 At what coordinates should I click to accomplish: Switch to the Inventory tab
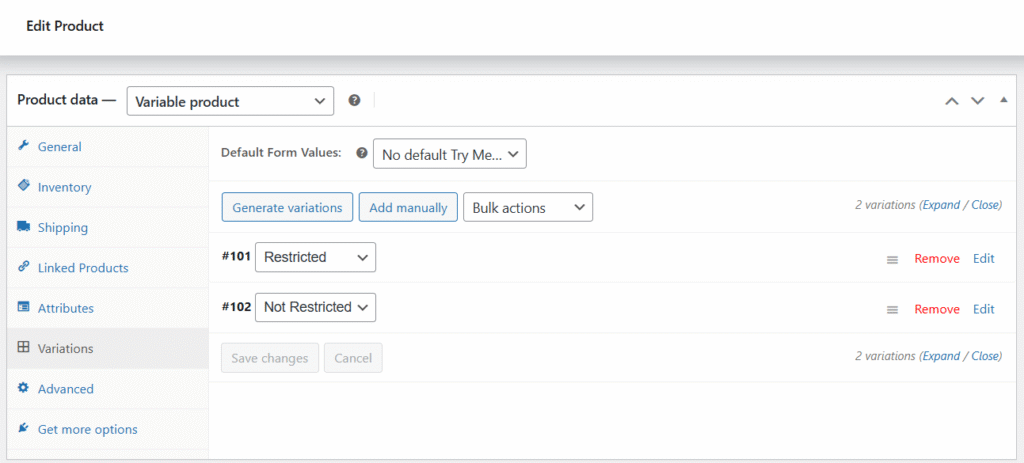click(64, 187)
